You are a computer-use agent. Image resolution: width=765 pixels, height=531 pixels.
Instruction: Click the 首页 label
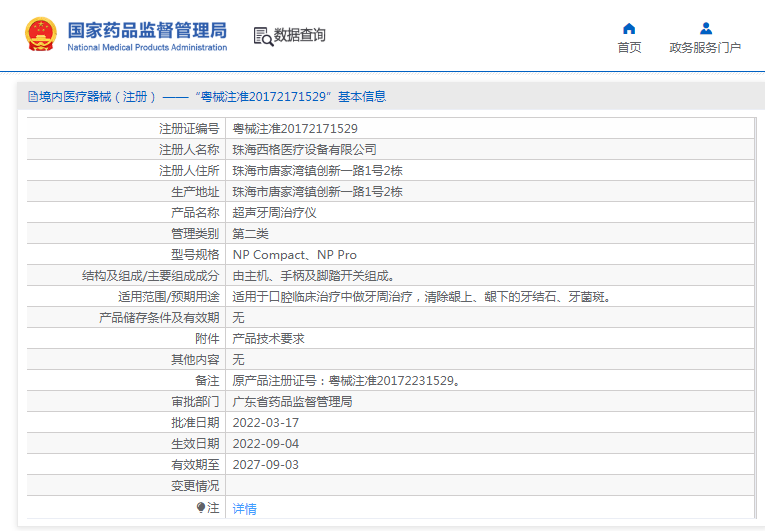tap(629, 47)
